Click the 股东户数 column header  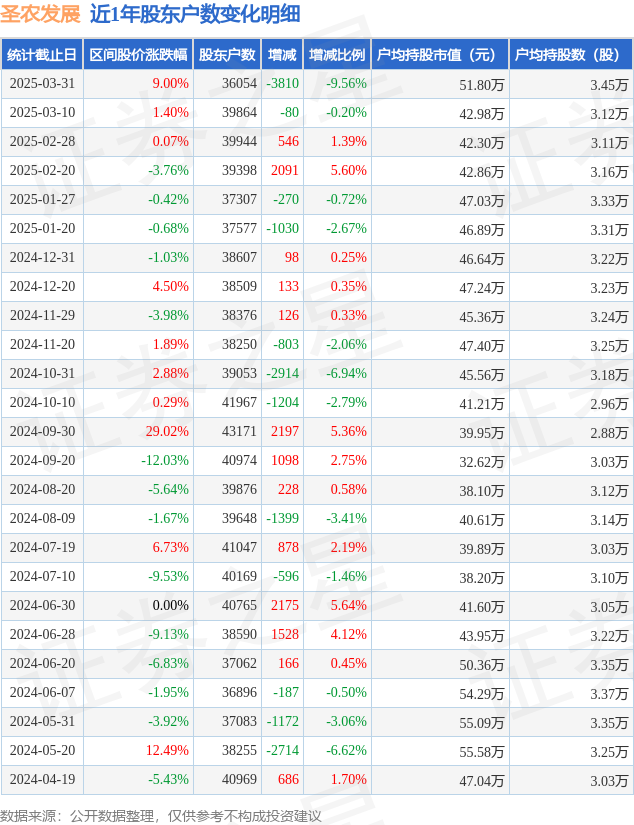click(x=226, y=55)
